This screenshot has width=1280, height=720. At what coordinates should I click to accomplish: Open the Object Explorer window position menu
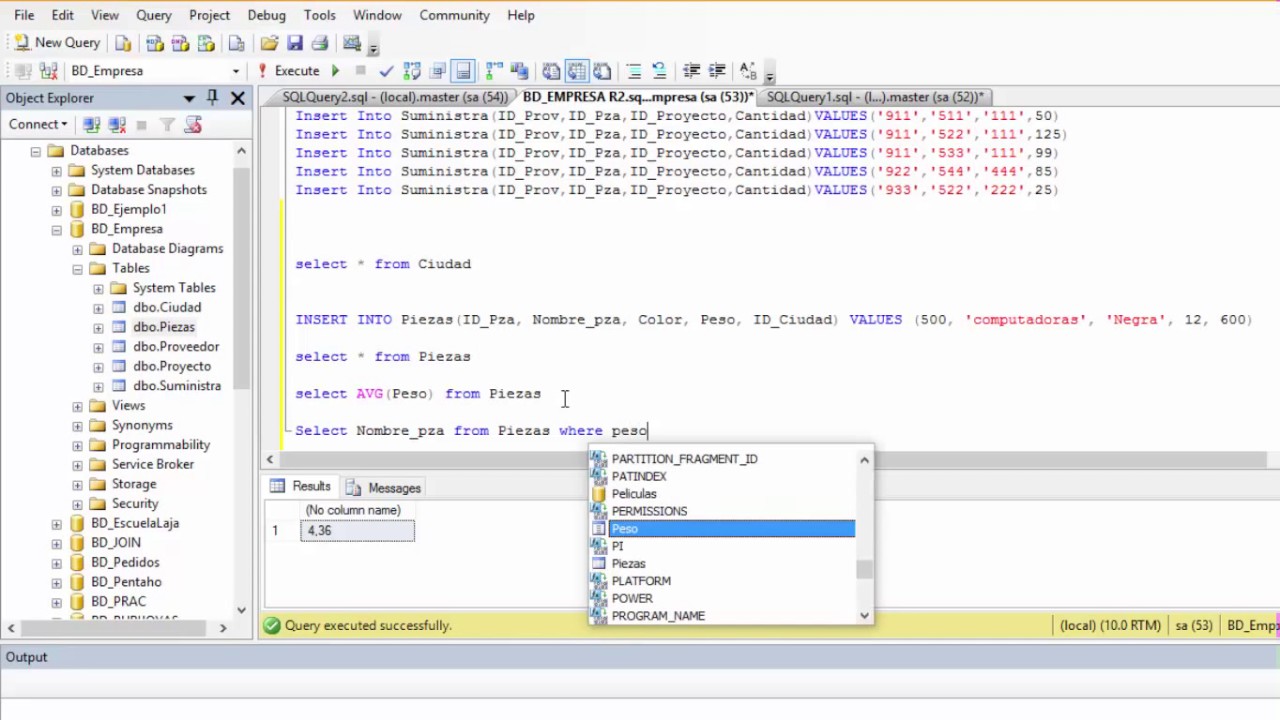click(x=189, y=98)
